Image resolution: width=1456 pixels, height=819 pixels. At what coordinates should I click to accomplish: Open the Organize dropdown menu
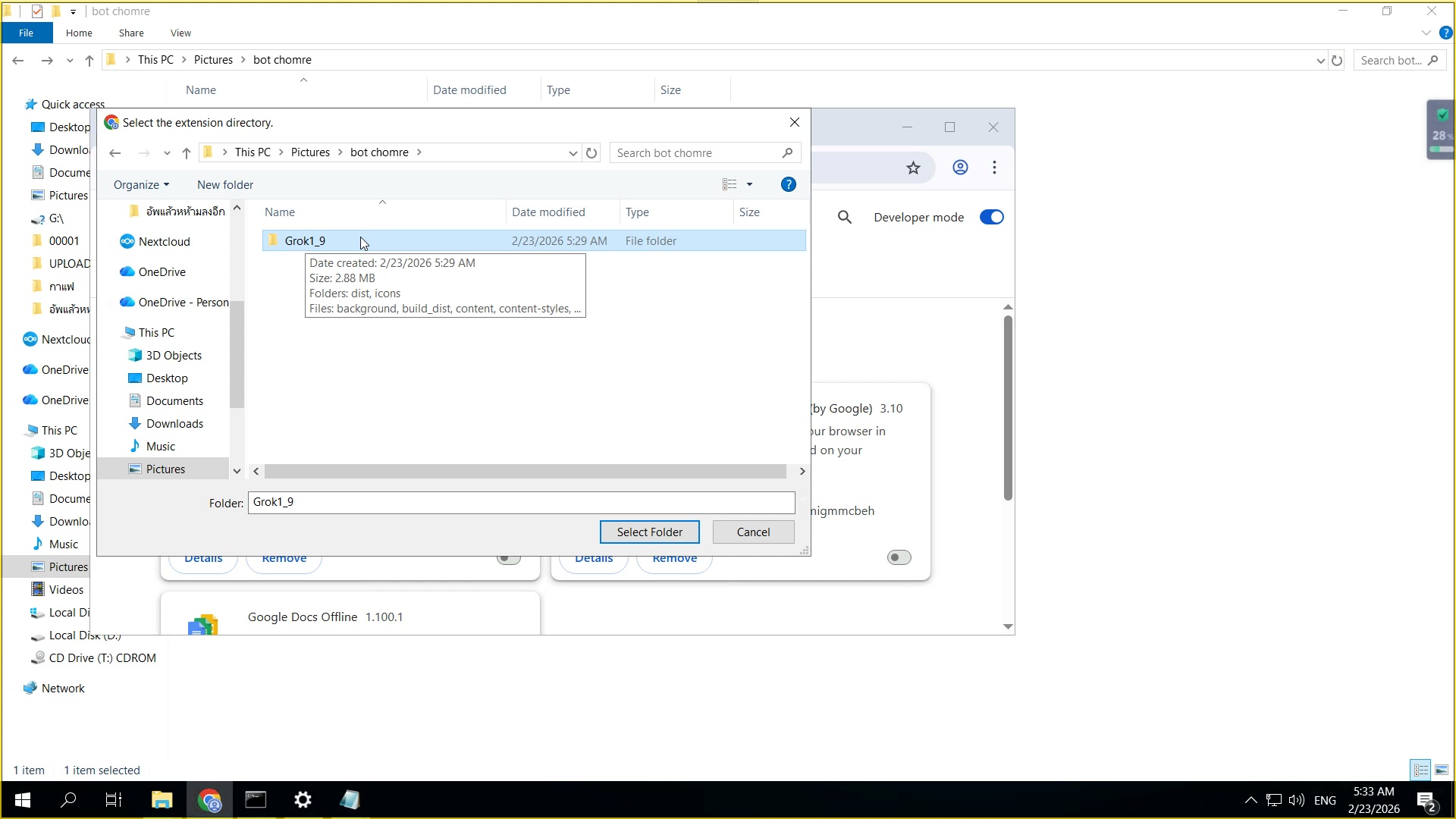141,185
